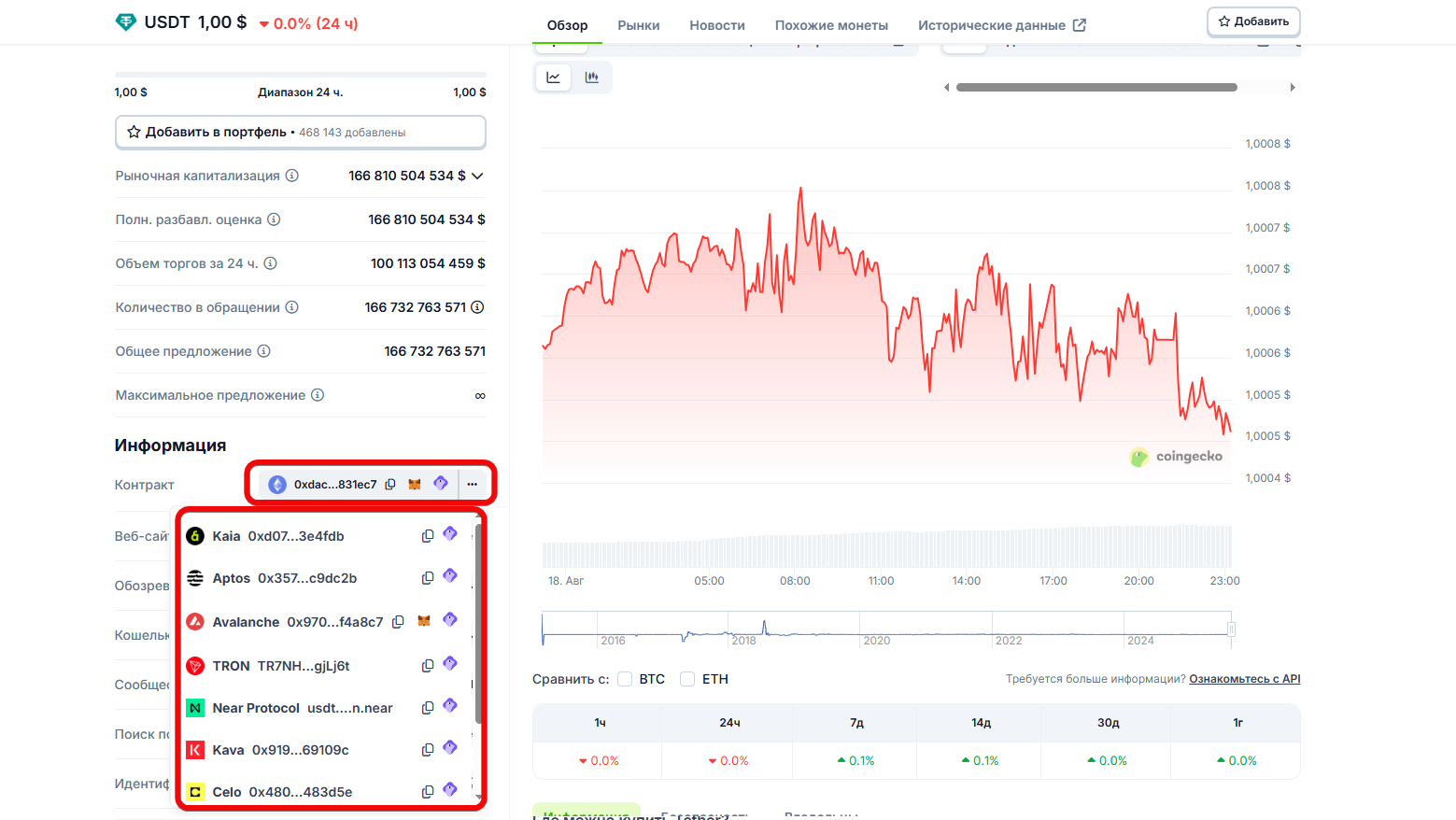Viewport: 1456px width, 820px height.
Task: Enable the BTC comparison checkbox
Action: pos(625,679)
